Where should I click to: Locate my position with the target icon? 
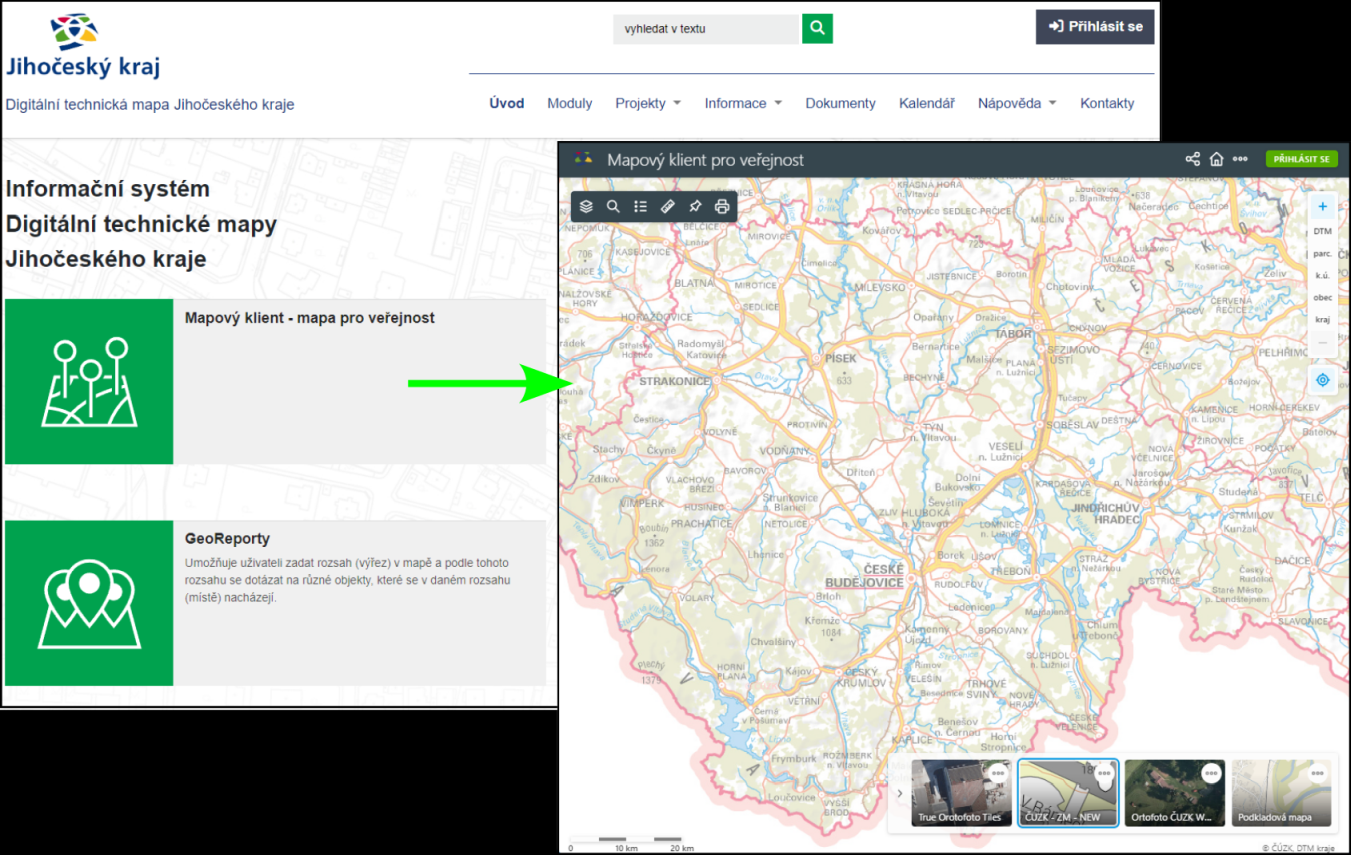1322,380
